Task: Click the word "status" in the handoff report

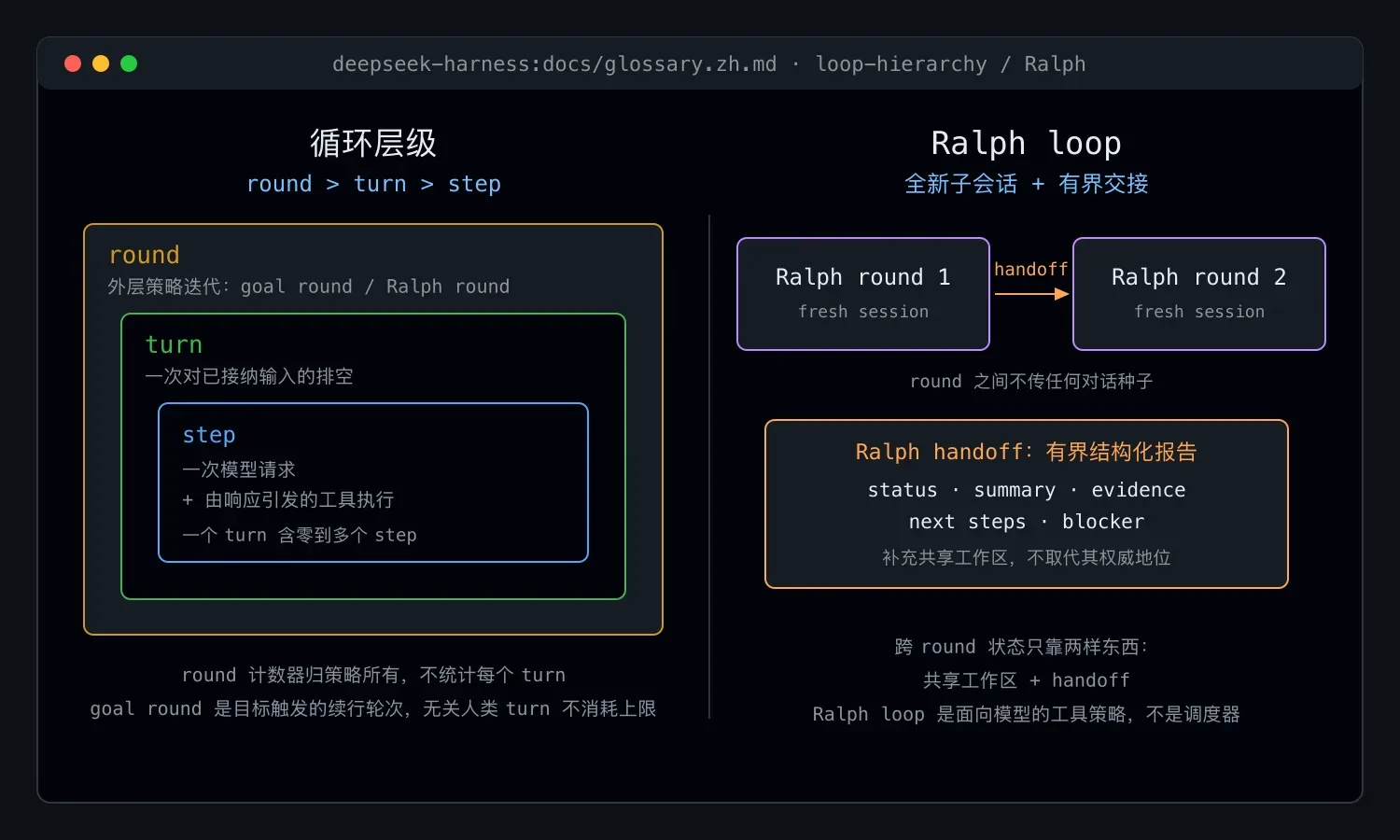Action: pyautogui.click(x=903, y=490)
